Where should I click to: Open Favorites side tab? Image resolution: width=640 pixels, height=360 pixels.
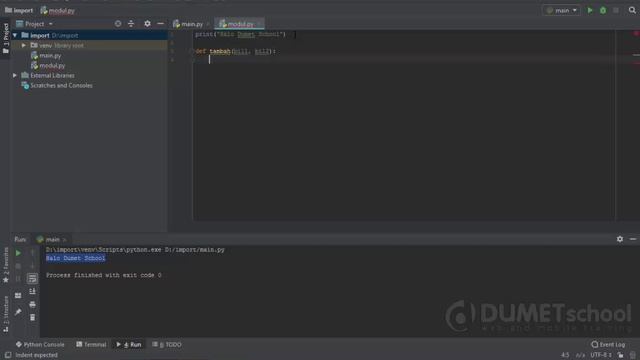tap(5, 265)
